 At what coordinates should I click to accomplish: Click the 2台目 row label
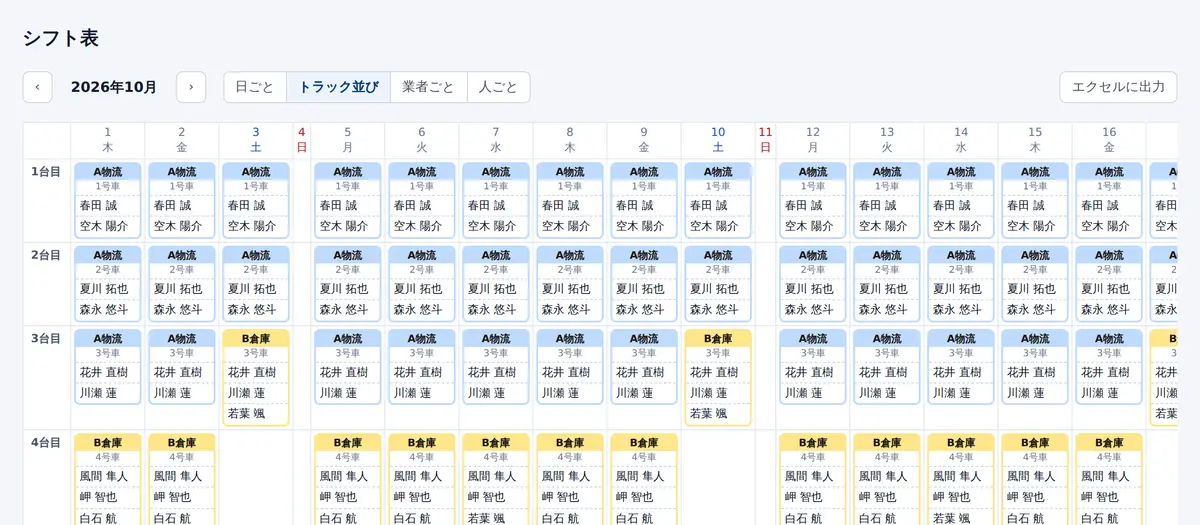(46, 255)
